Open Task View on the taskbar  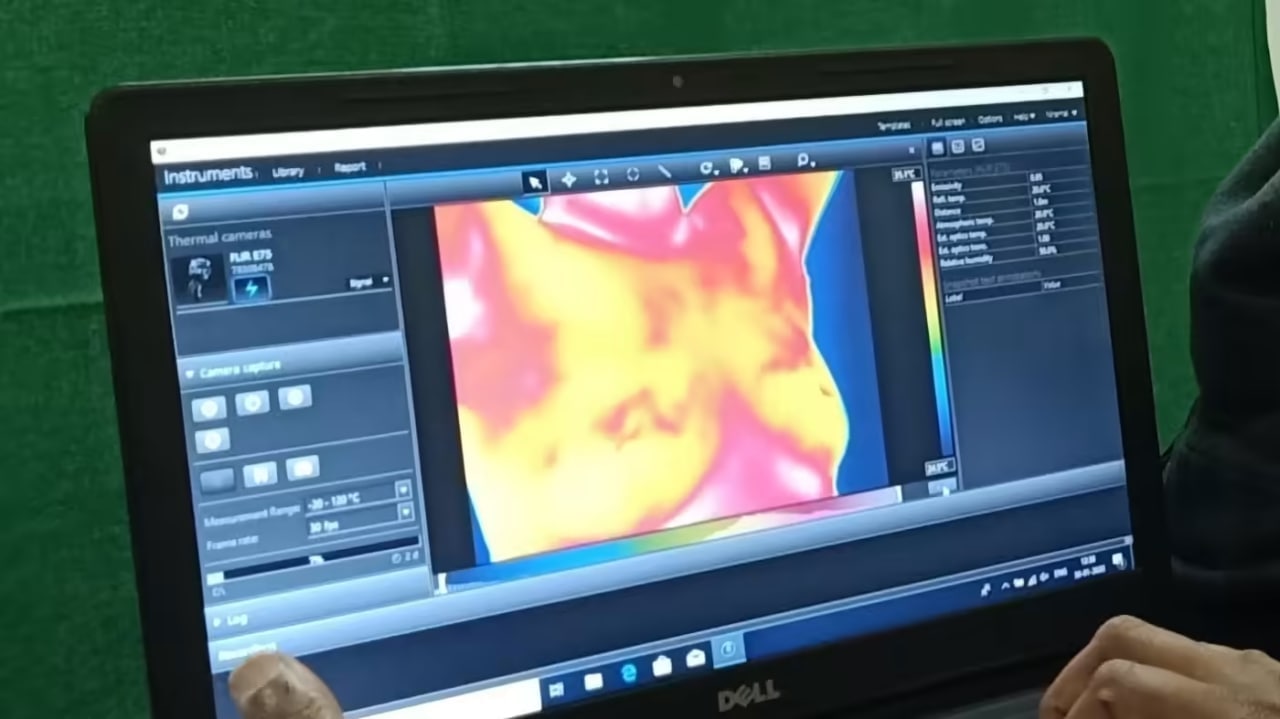[556, 688]
